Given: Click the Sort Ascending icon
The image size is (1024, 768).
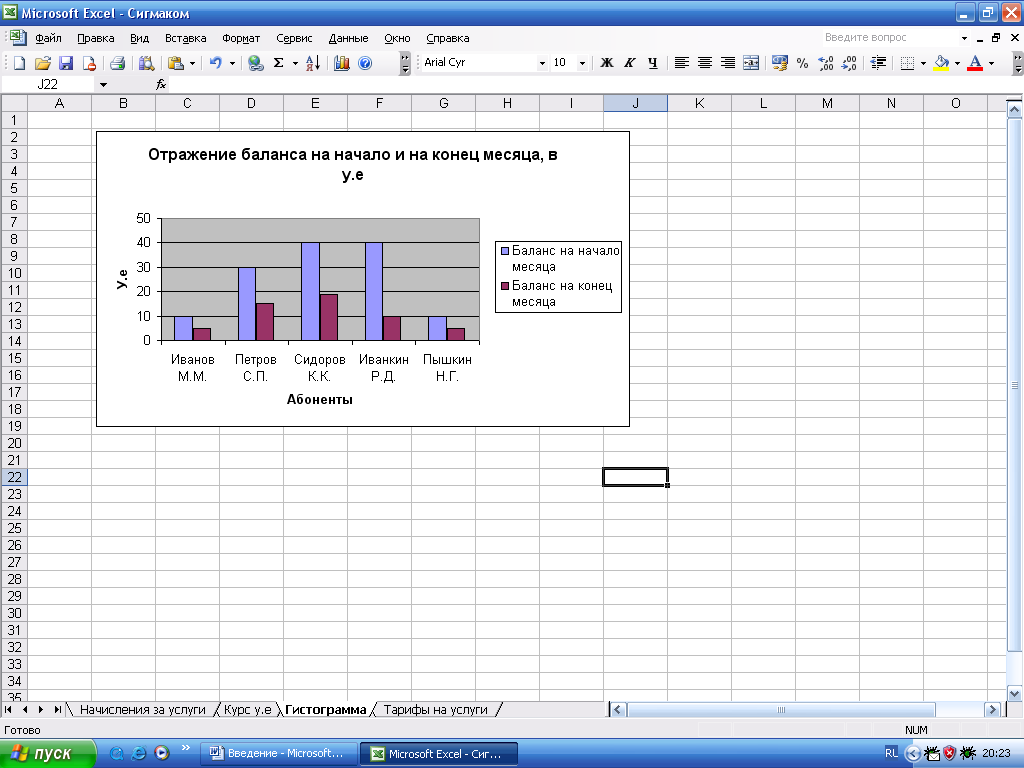Looking at the screenshot, I should [312, 63].
